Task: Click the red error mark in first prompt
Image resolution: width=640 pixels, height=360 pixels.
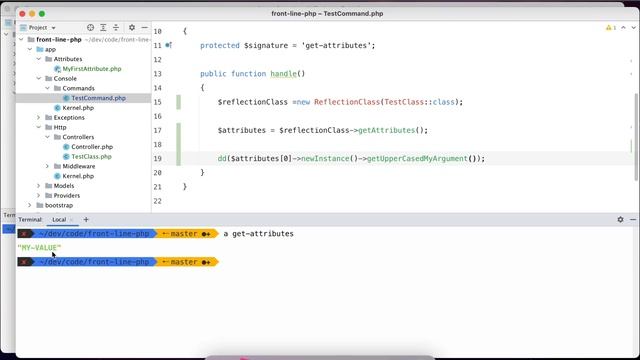Action: point(24,234)
